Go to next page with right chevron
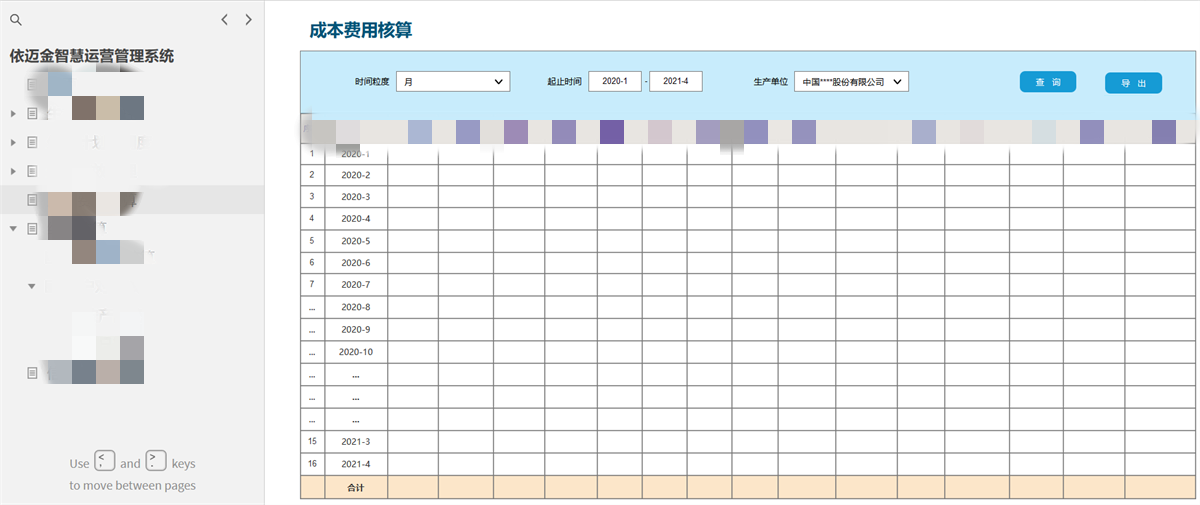 (248, 19)
